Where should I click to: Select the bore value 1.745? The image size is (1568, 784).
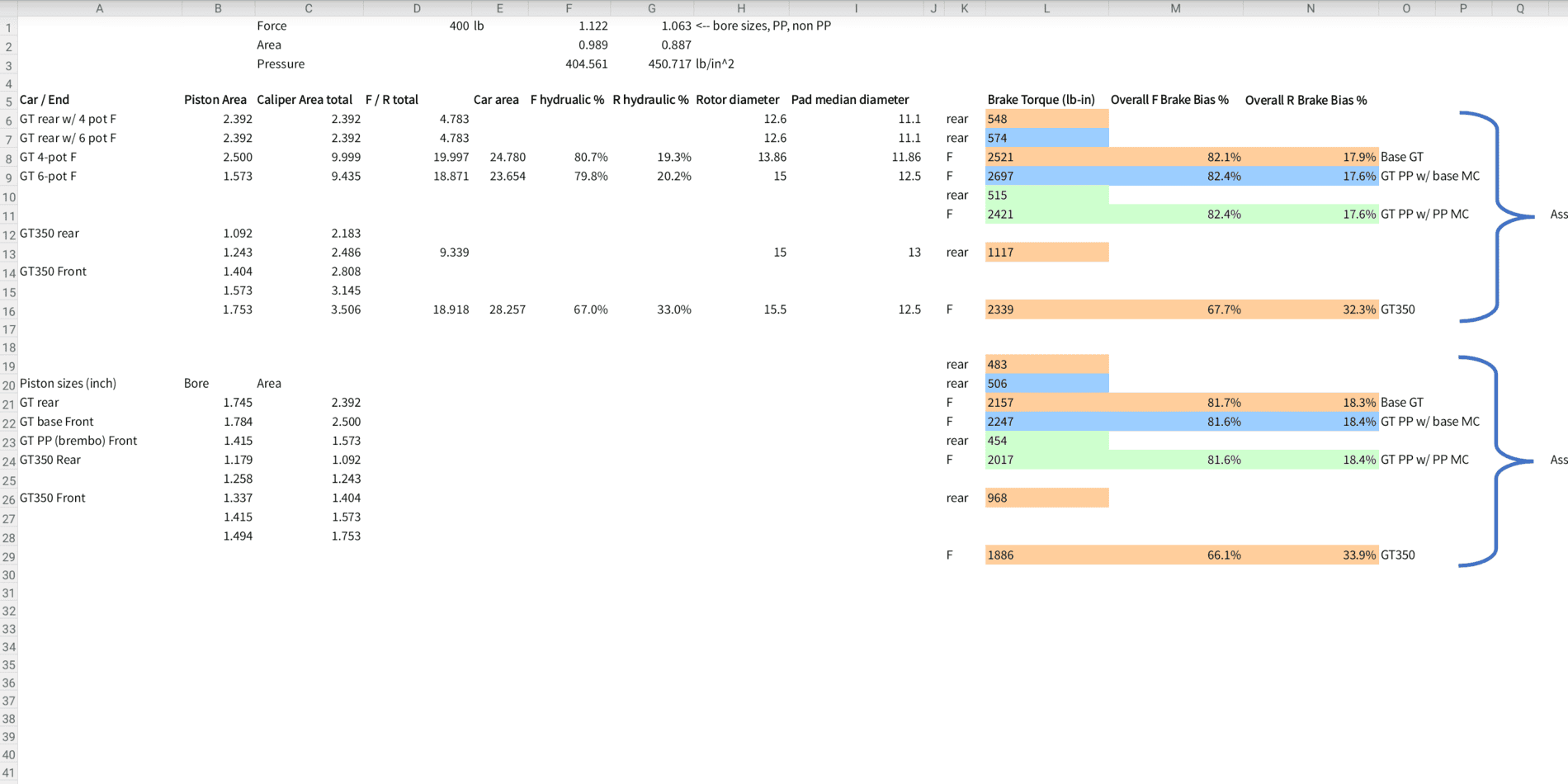tap(238, 402)
